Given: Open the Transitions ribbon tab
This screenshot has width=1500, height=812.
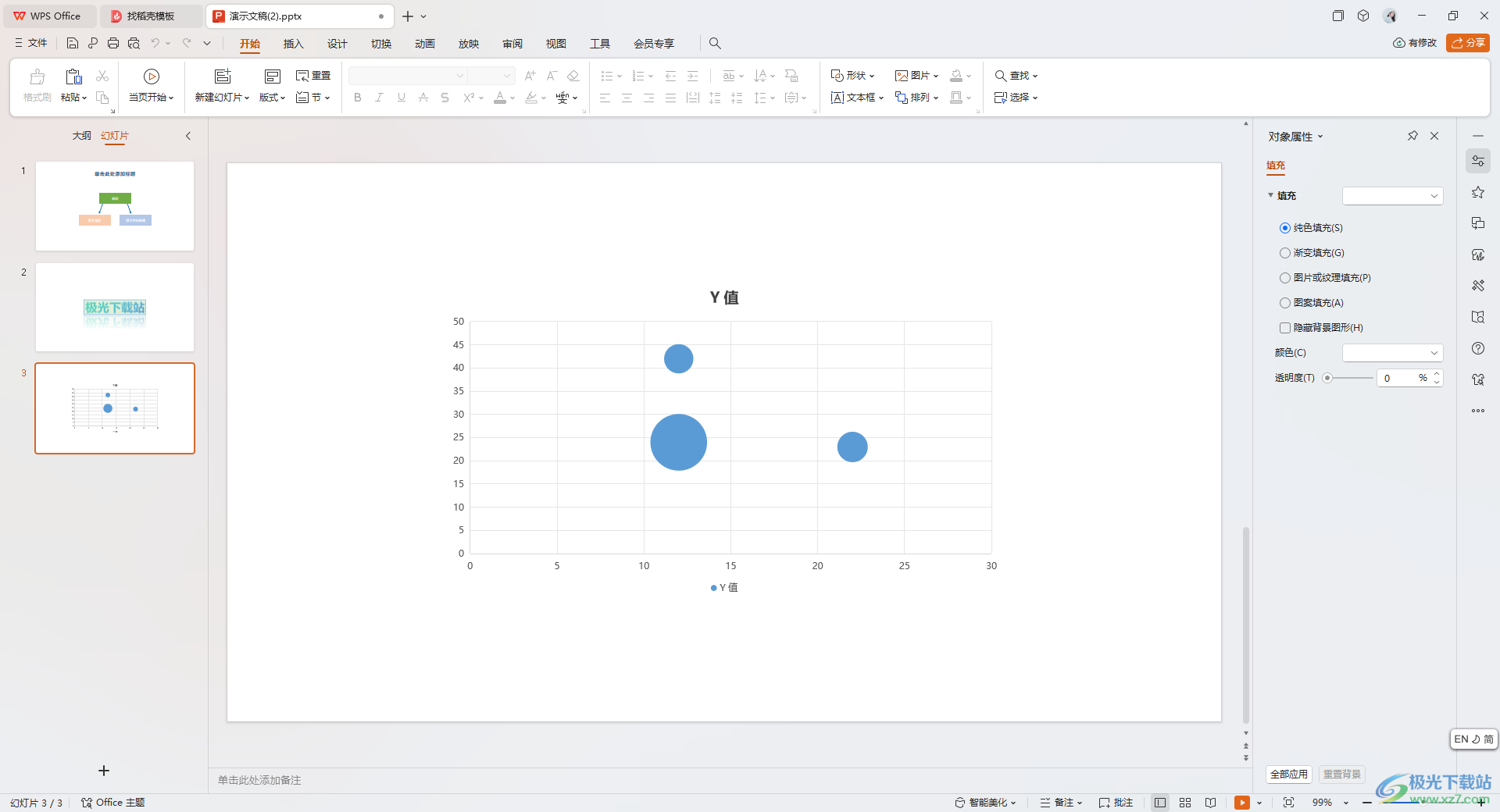Looking at the screenshot, I should pyautogui.click(x=381, y=44).
